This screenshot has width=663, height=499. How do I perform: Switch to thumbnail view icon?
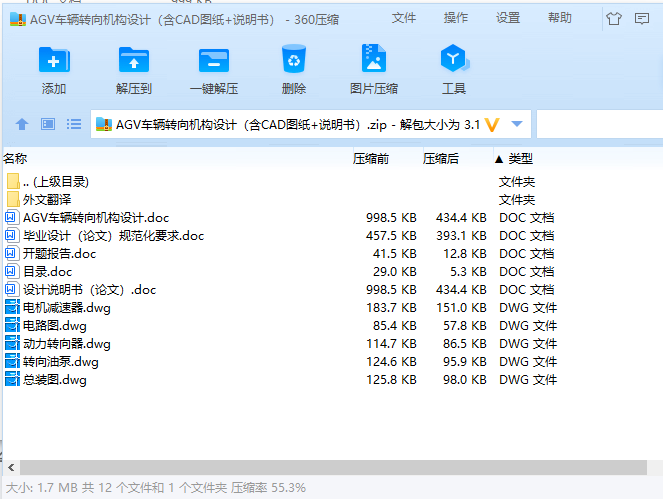(x=48, y=124)
